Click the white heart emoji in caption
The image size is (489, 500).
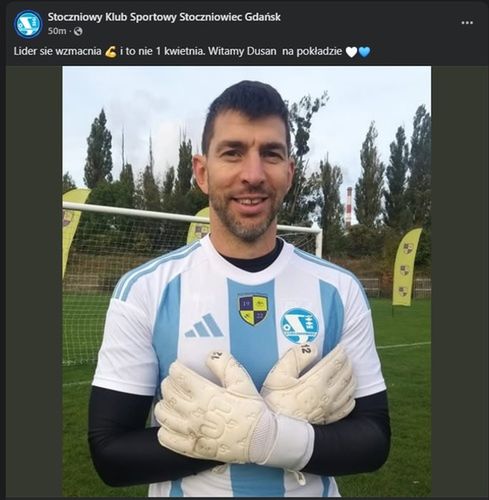pyautogui.click(x=351, y=52)
